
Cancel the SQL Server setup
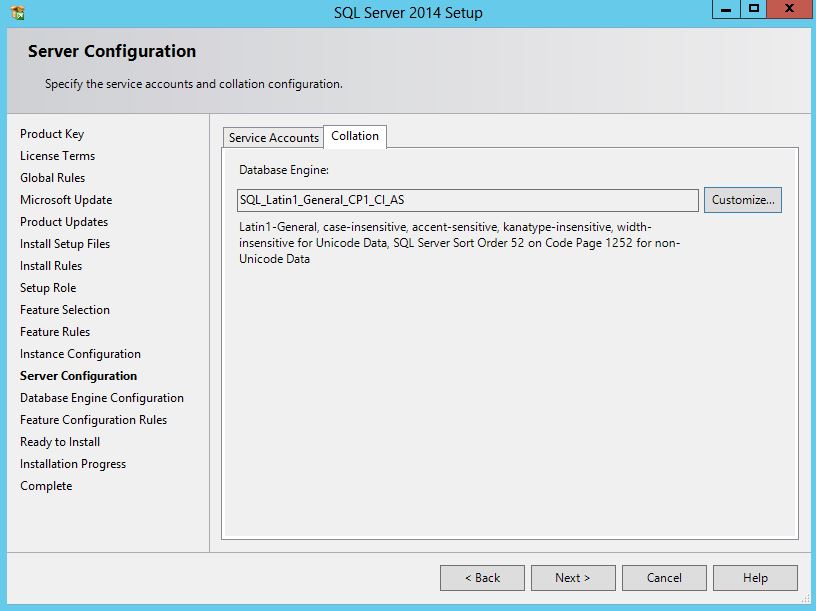(x=664, y=578)
